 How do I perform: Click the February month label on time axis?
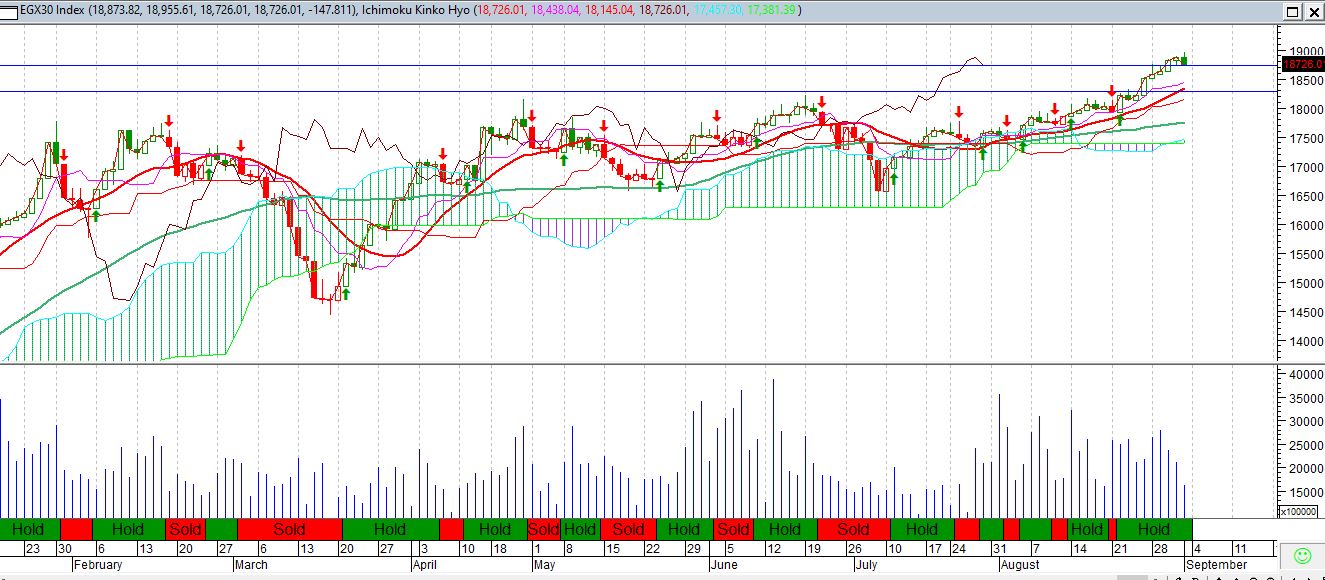pyautogui.click(x=98, y=565)
